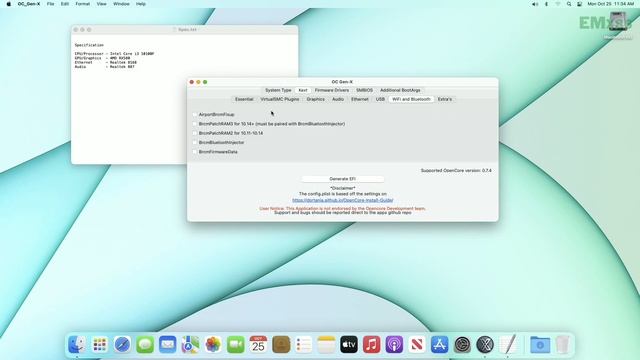Open App Store from the dock
The width and height of the screenshot is (640, 360).
coord(440,345)
